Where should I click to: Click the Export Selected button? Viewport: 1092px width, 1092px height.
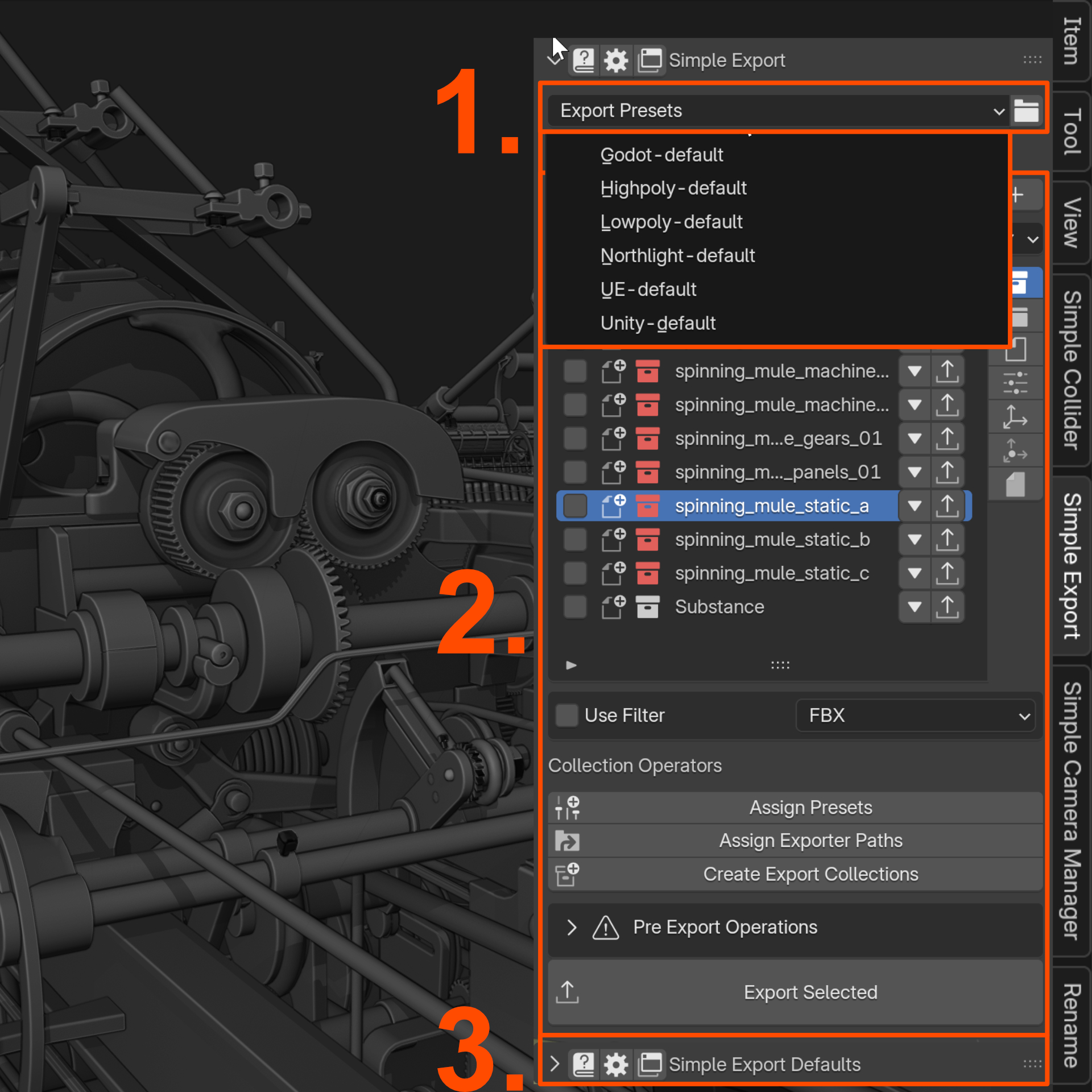[x=795, y=992]
